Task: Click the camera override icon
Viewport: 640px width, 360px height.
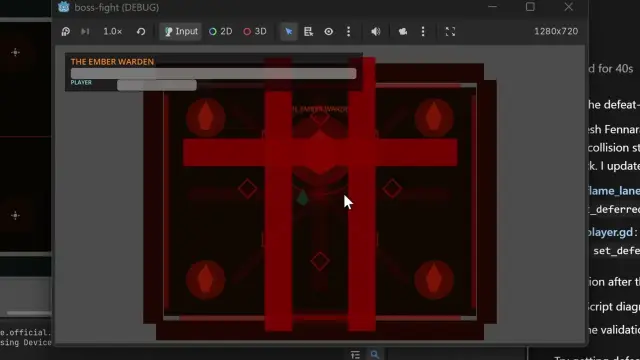Action: 403,31
